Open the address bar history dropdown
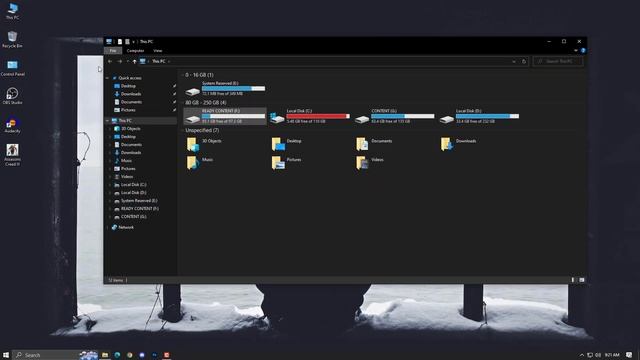 (x=514, y=61)
